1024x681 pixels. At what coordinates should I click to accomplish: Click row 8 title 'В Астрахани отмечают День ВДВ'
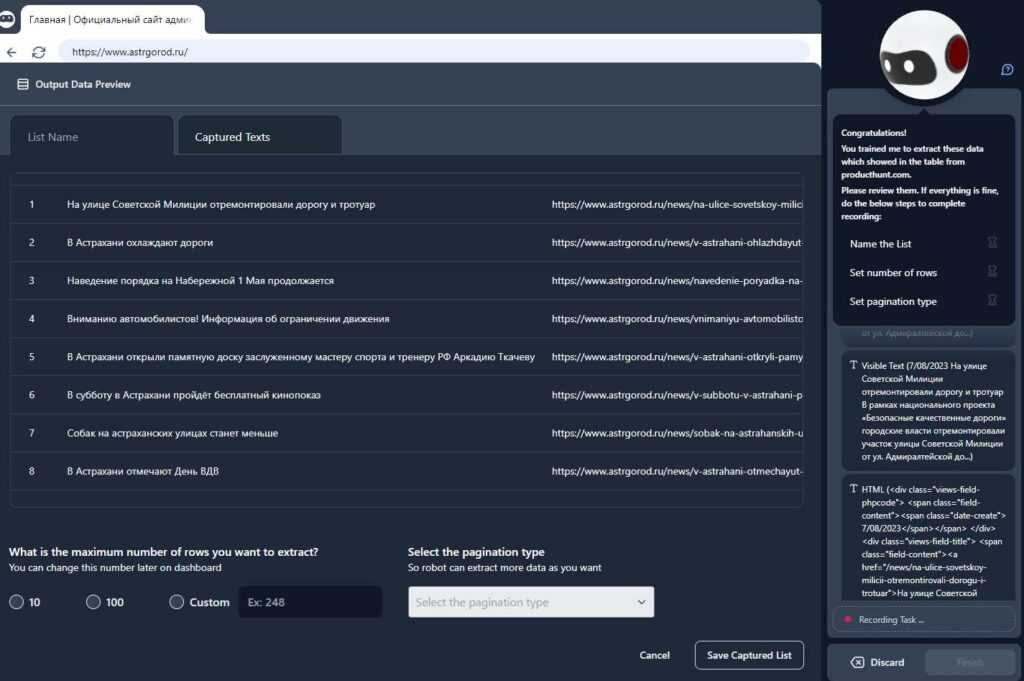point(142,471)
